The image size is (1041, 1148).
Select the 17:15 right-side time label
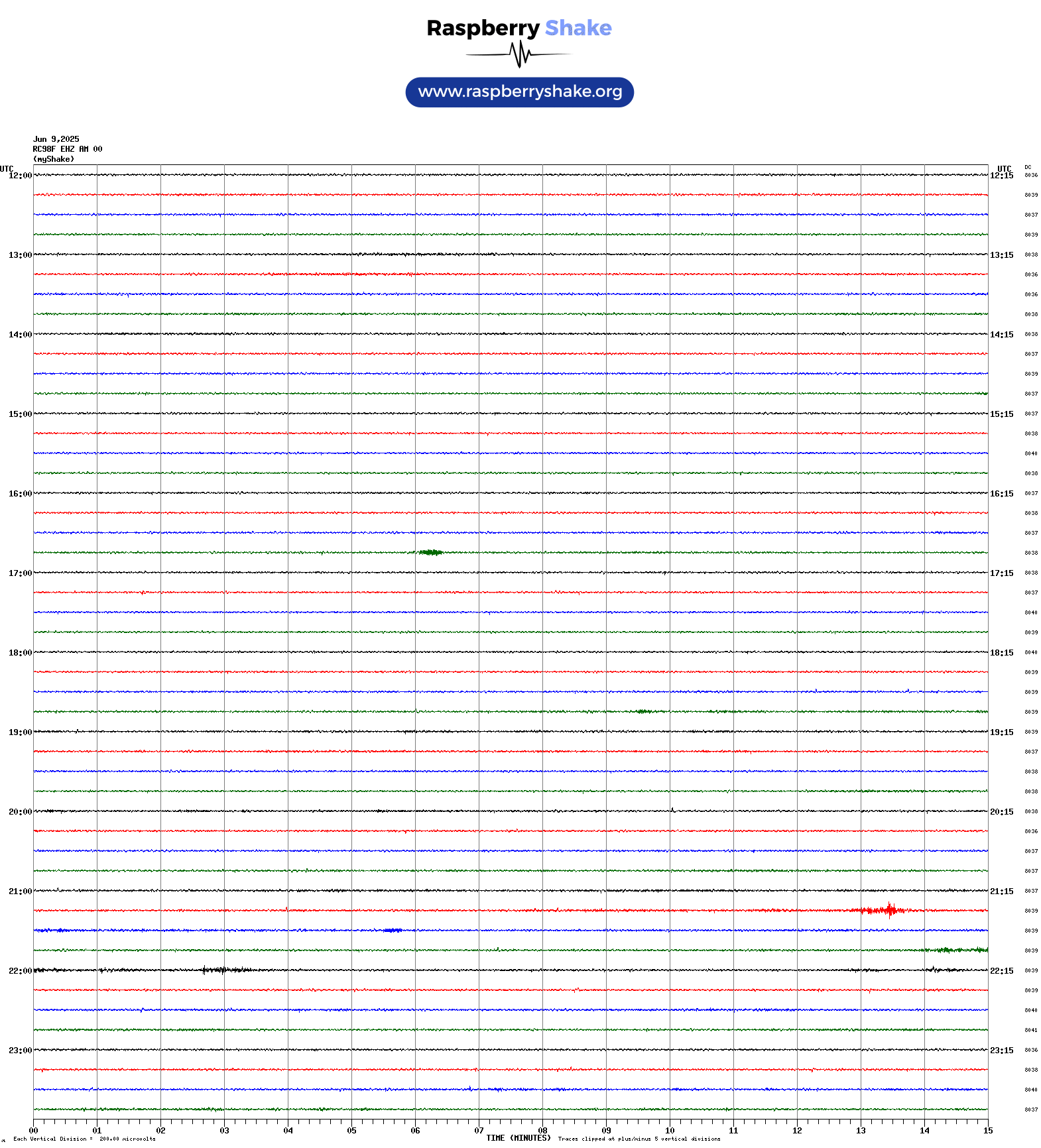coord(1002,573)
